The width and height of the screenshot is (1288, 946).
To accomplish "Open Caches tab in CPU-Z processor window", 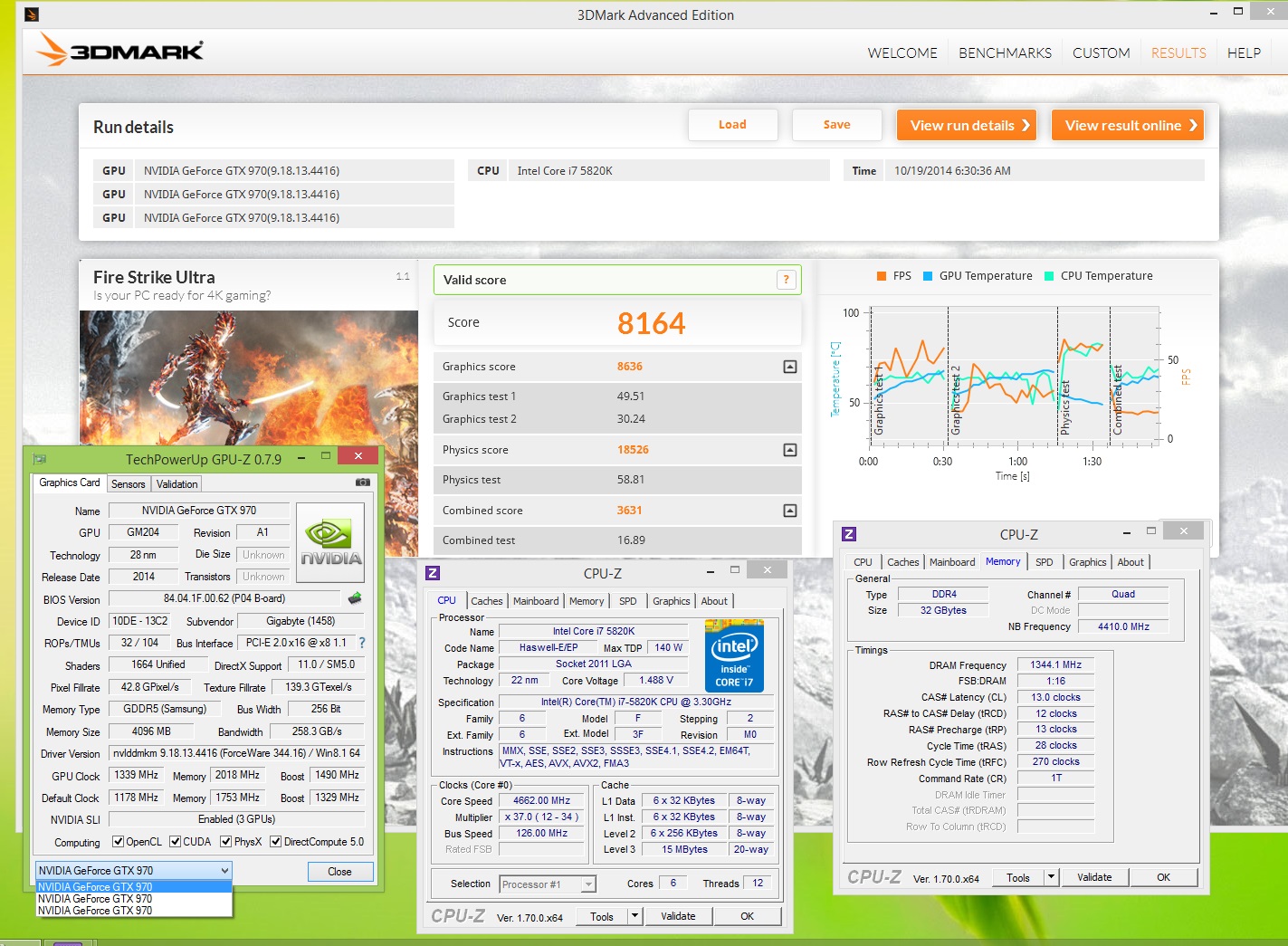I will [487, 601].
